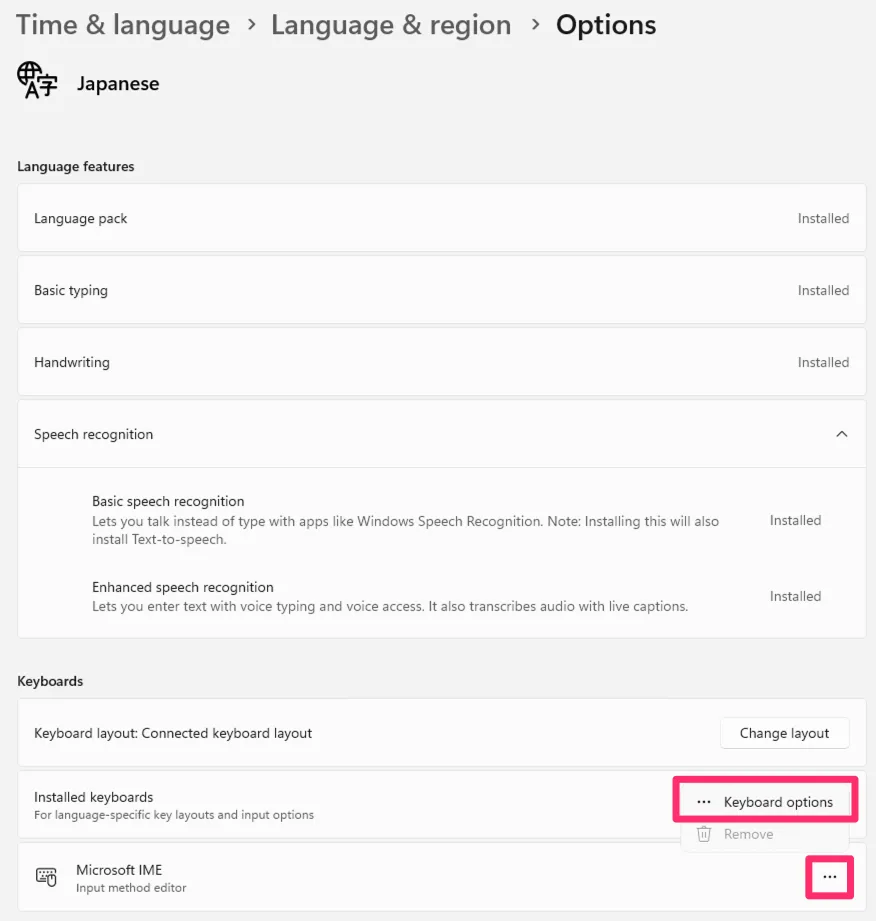Screen dimensions: 876x921
Task: Collapse the Speech recognition section chevron
Action: point(841,434)
